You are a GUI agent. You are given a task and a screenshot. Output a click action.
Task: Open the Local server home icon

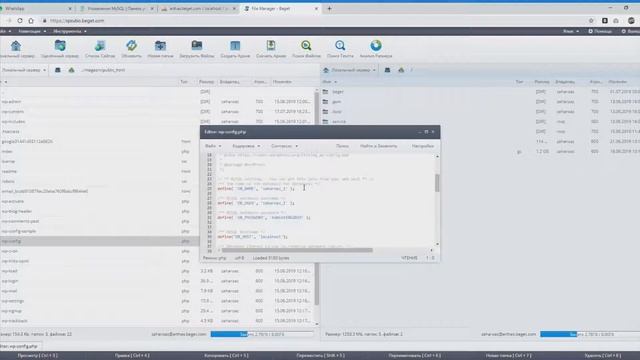pos(16,46)
